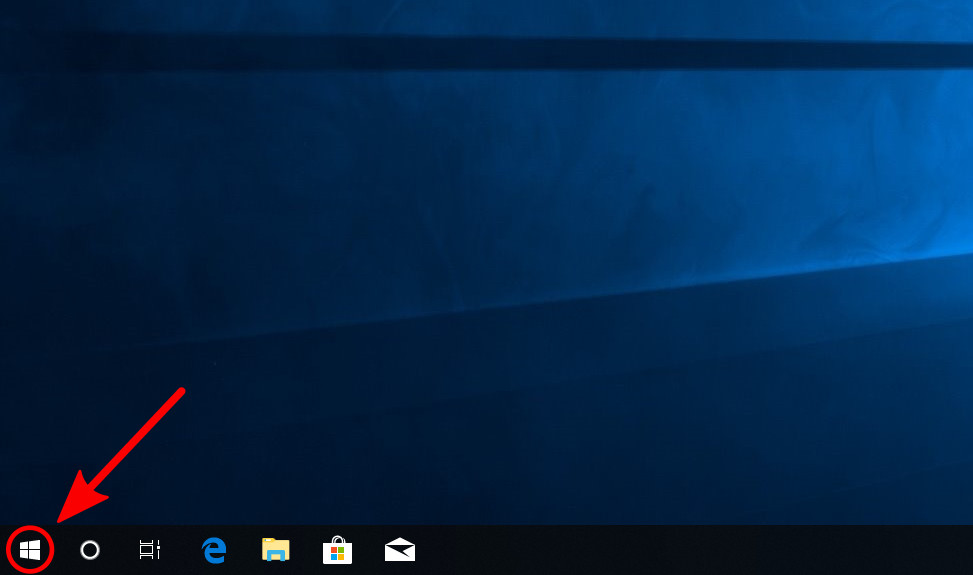Open File Explorer from taskbar
This screenshot has height=575, width=973.
[276, 550]
